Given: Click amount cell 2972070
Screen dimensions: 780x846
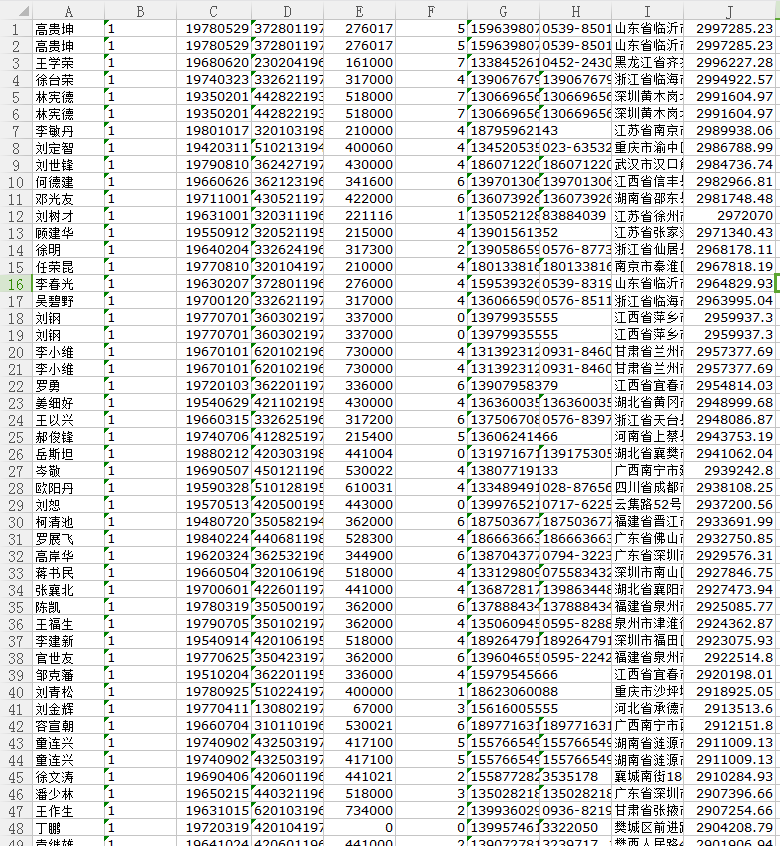Looking at the screenshot, I should coord(729,216).
